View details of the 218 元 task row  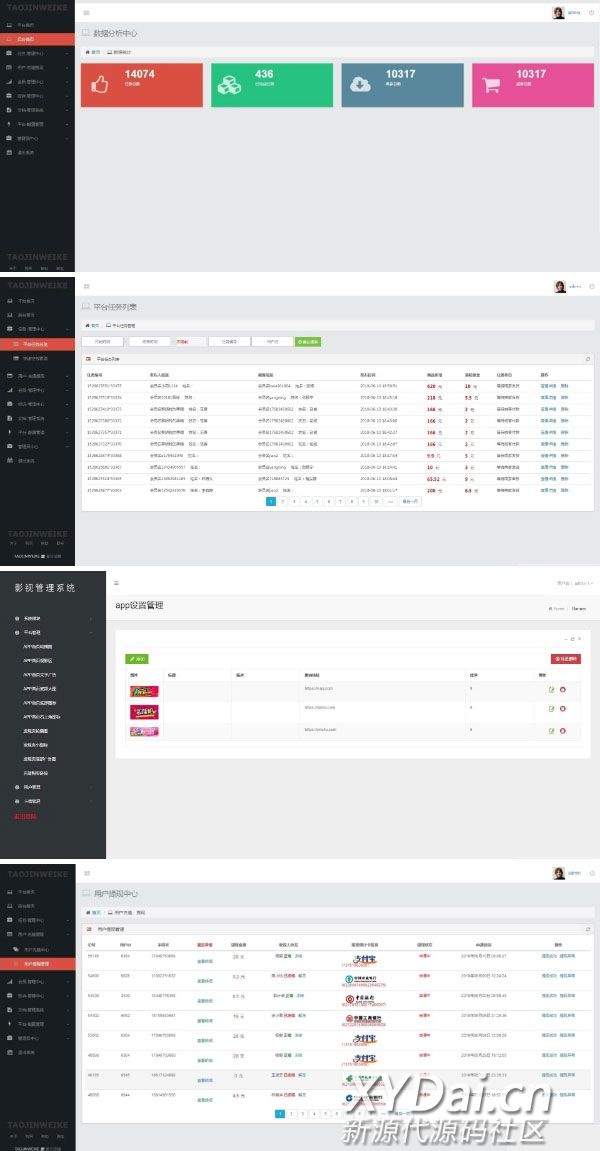point(548,397)
